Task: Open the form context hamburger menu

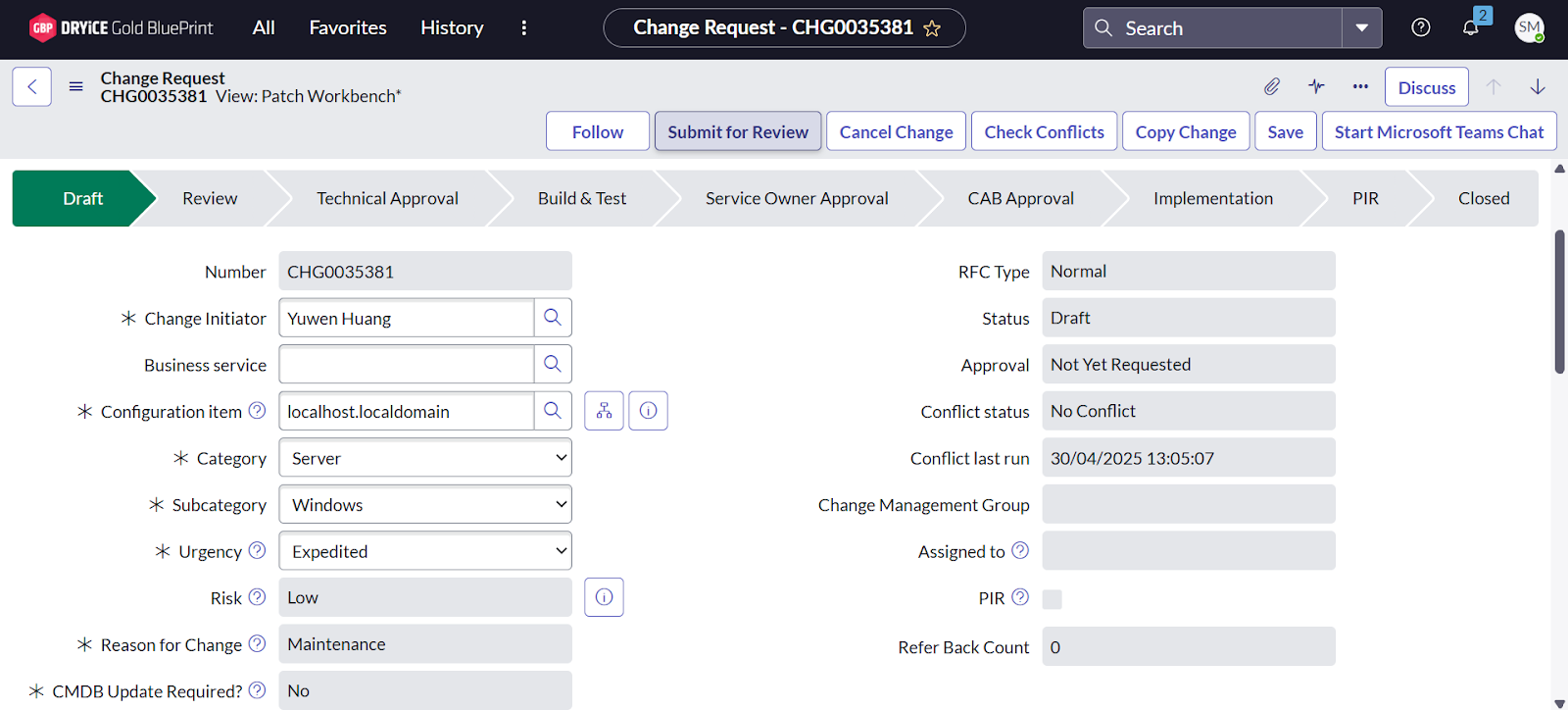Action: (x=75, y=86)
